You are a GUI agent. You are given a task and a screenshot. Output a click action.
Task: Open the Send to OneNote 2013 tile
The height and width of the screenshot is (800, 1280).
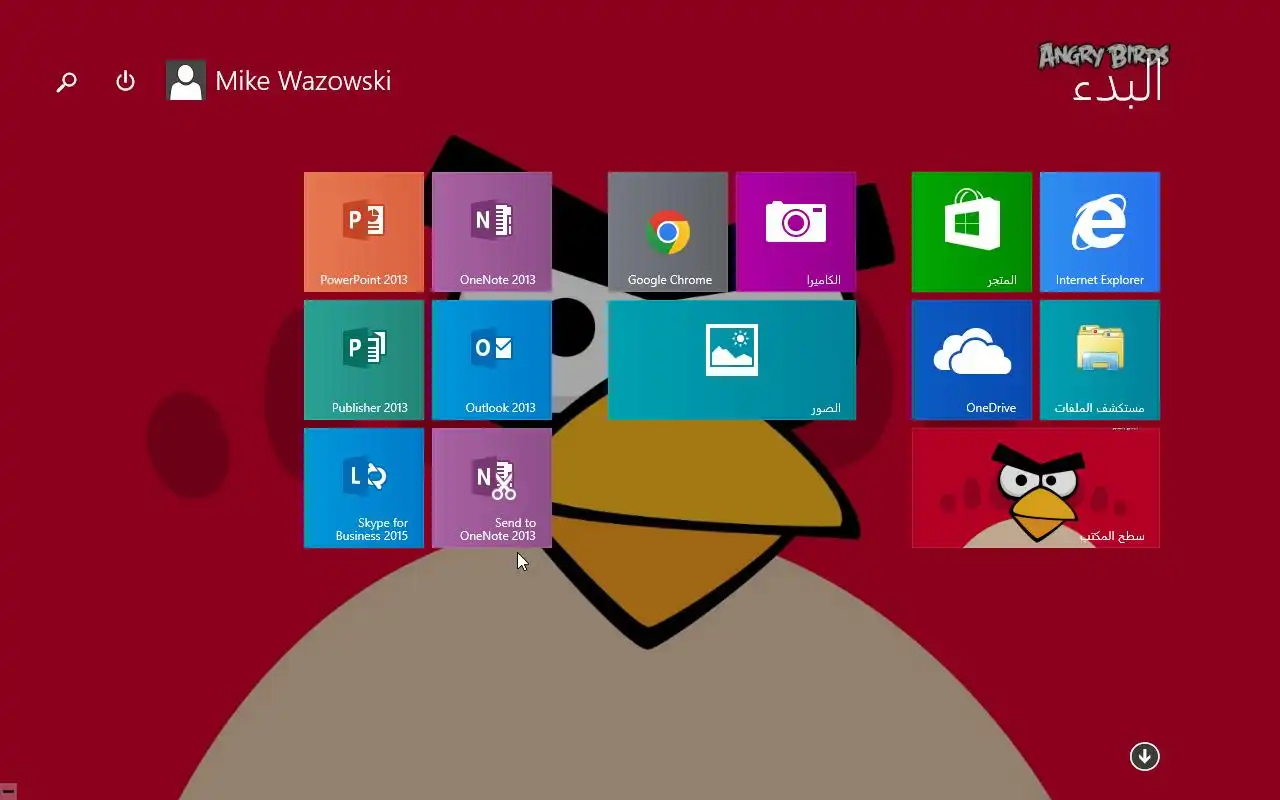(x=492, y=488)
